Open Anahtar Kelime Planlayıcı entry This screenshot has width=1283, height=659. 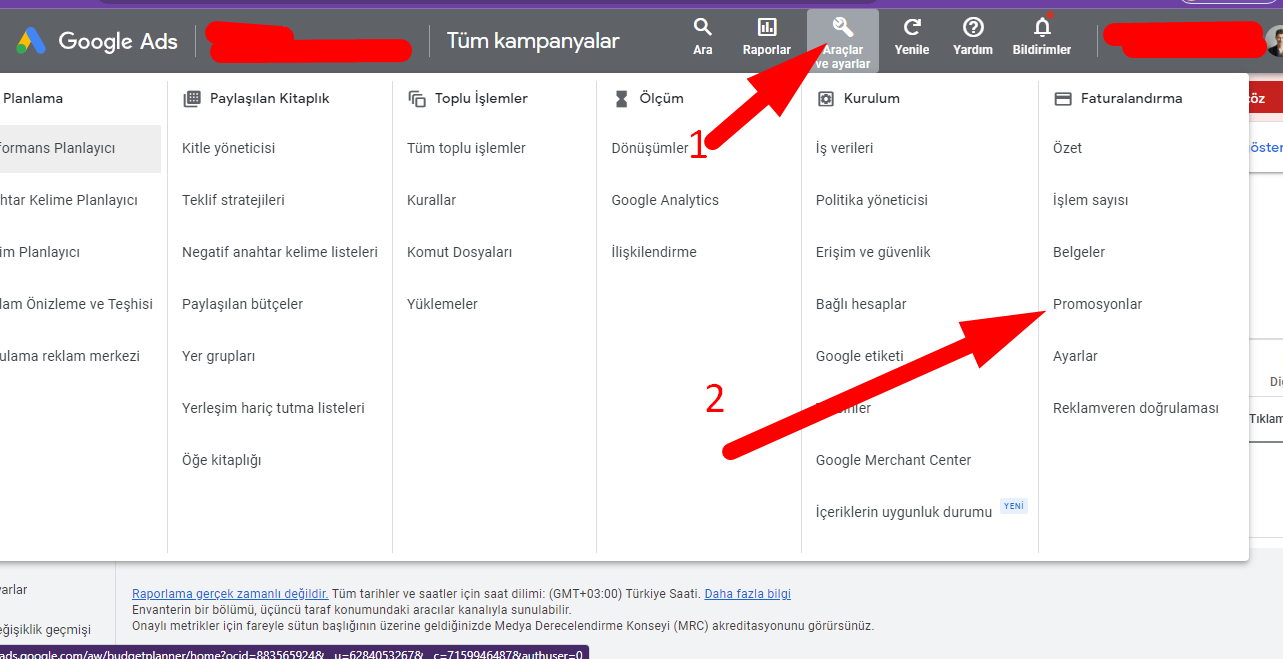69,200
